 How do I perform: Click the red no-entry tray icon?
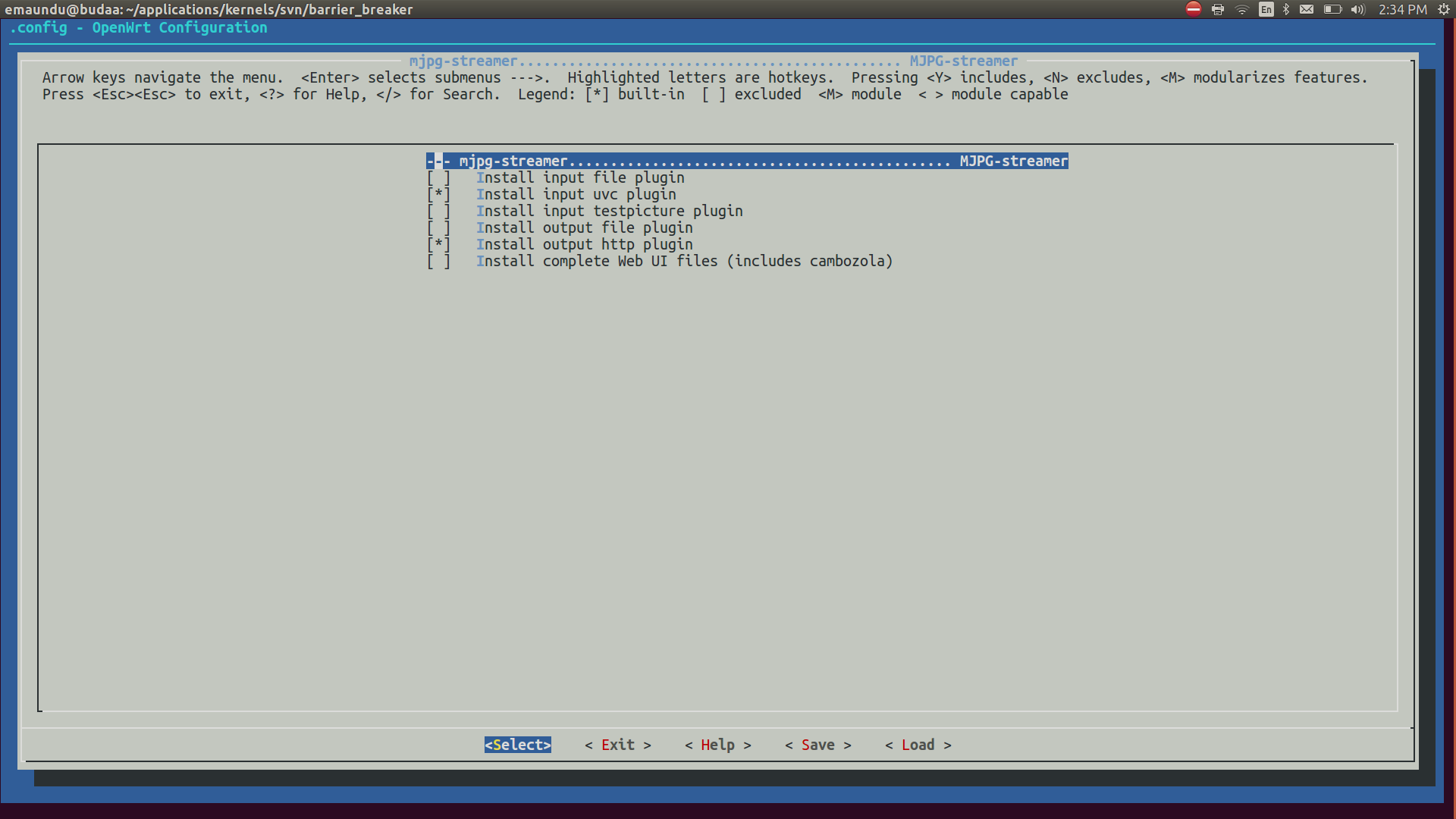click(1194, 9)
